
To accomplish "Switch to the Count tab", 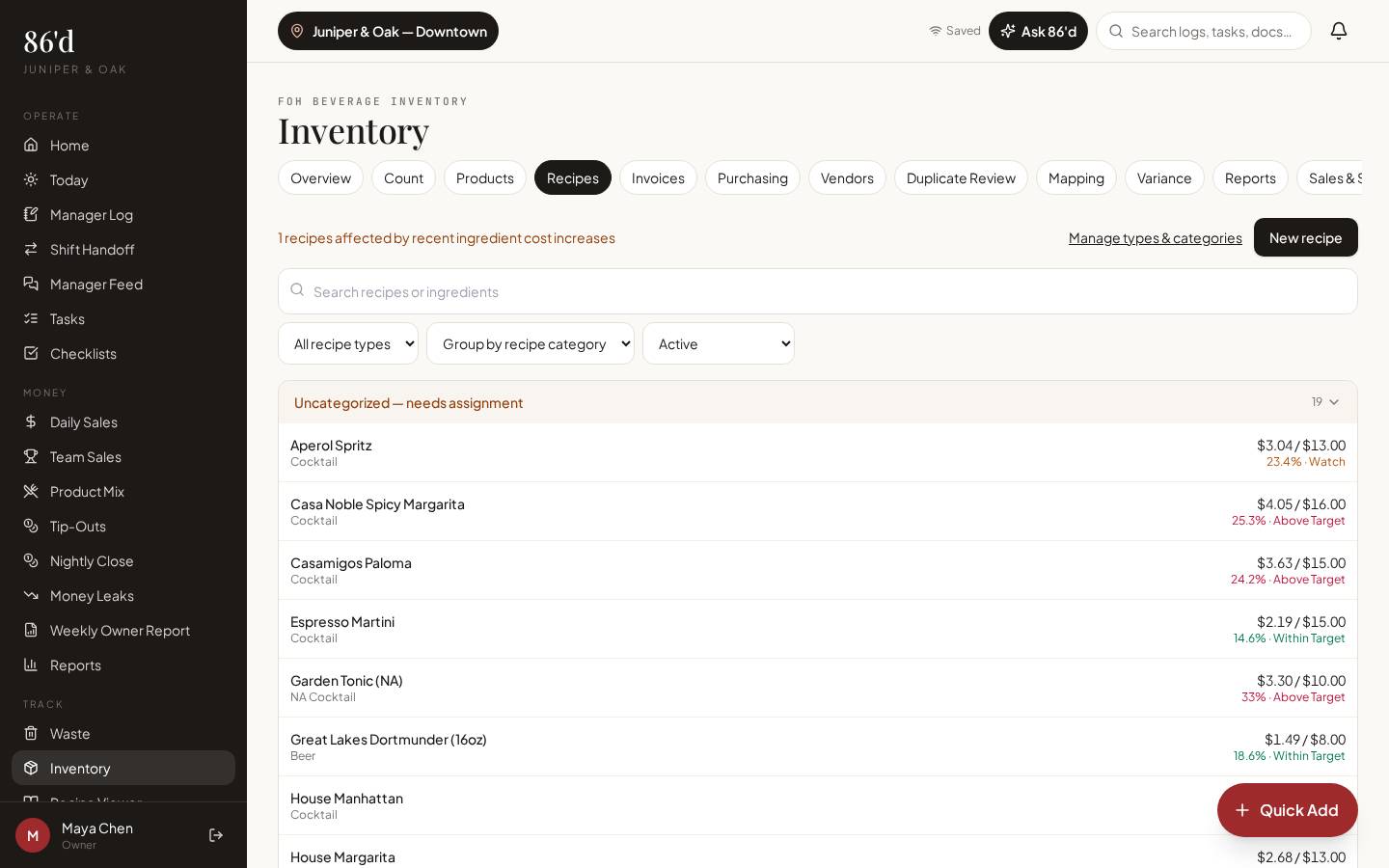I will coord(403,177).
